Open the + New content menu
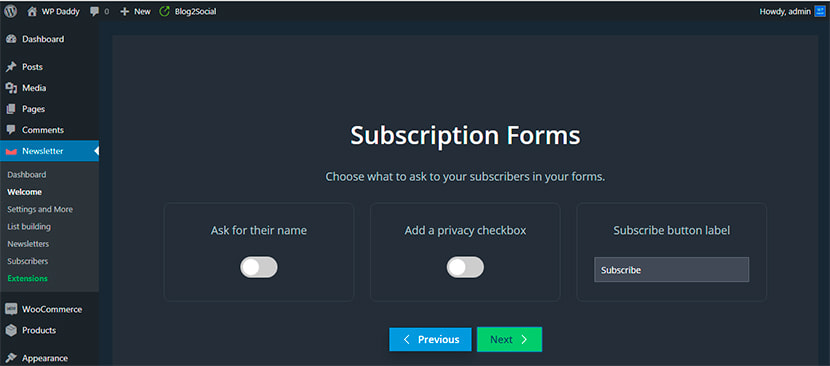830x366 pixels. tap(135, 11)
